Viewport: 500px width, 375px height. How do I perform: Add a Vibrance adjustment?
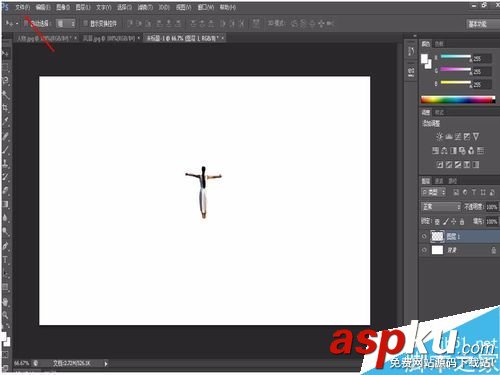476,136
